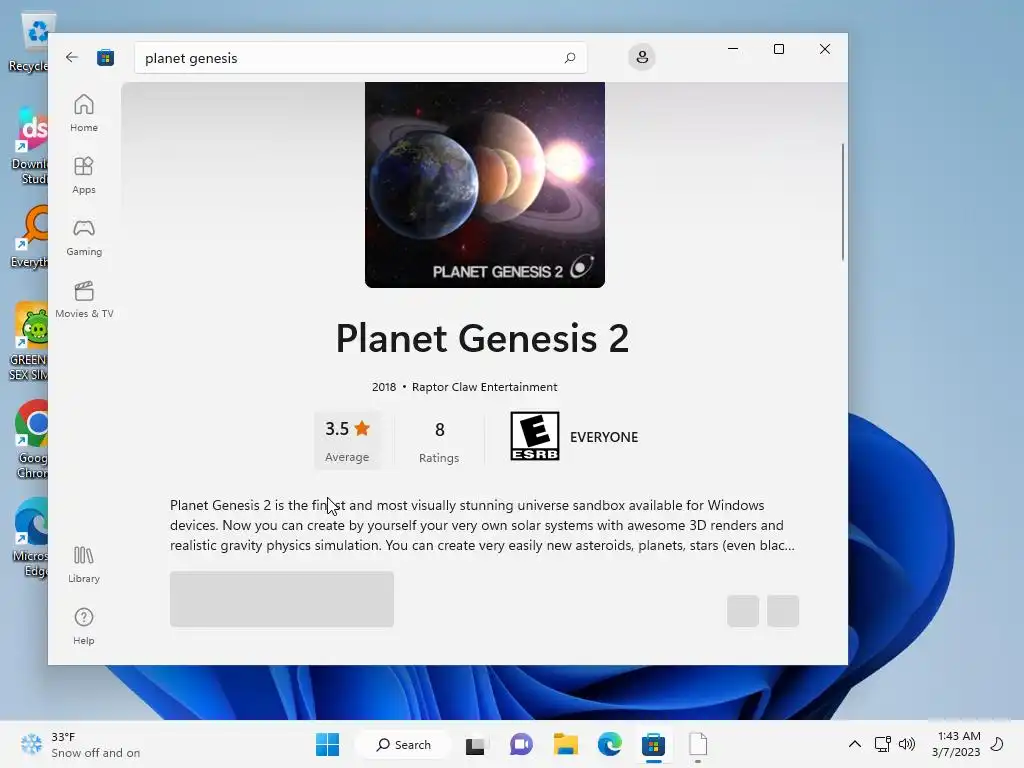Click the search magnifier icon in search box
This screenshot has height=768, width=1024.
pyautogui.click(x=569, y=57)
